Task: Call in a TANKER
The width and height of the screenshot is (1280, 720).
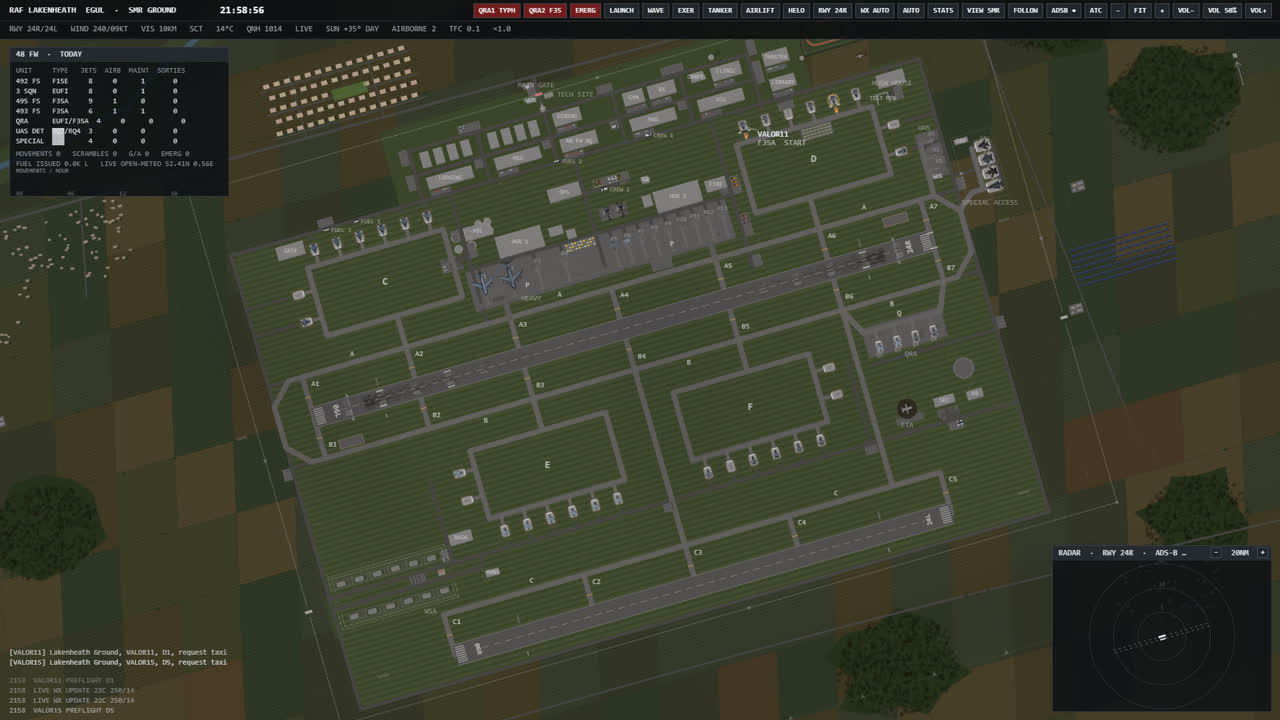Action: pos(719,10)
